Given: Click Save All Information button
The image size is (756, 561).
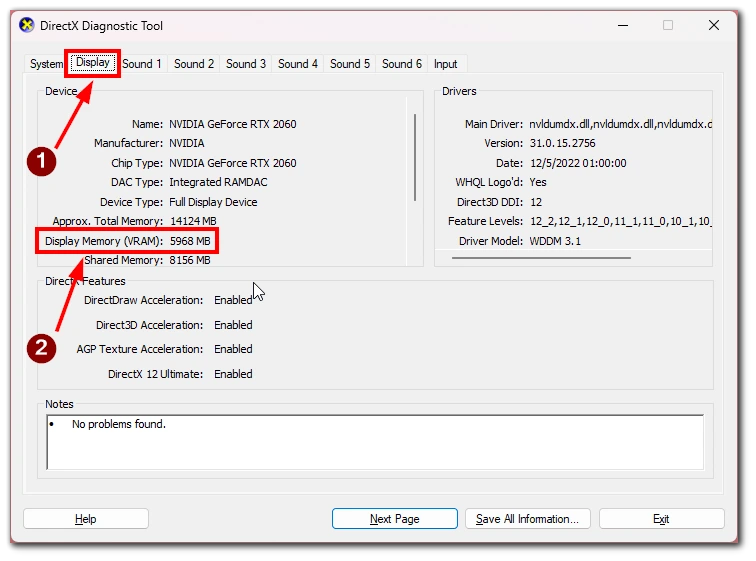Looking at the screenshot, I should (527, 519).
